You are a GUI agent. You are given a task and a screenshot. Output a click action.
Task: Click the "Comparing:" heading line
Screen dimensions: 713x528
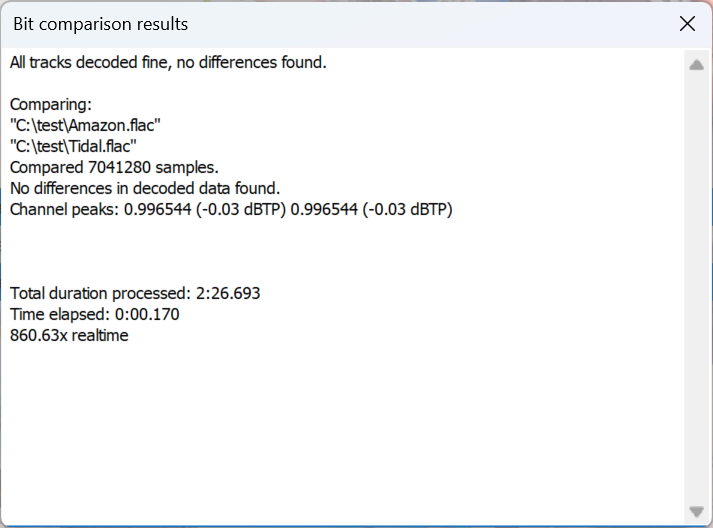pos(51,105)
